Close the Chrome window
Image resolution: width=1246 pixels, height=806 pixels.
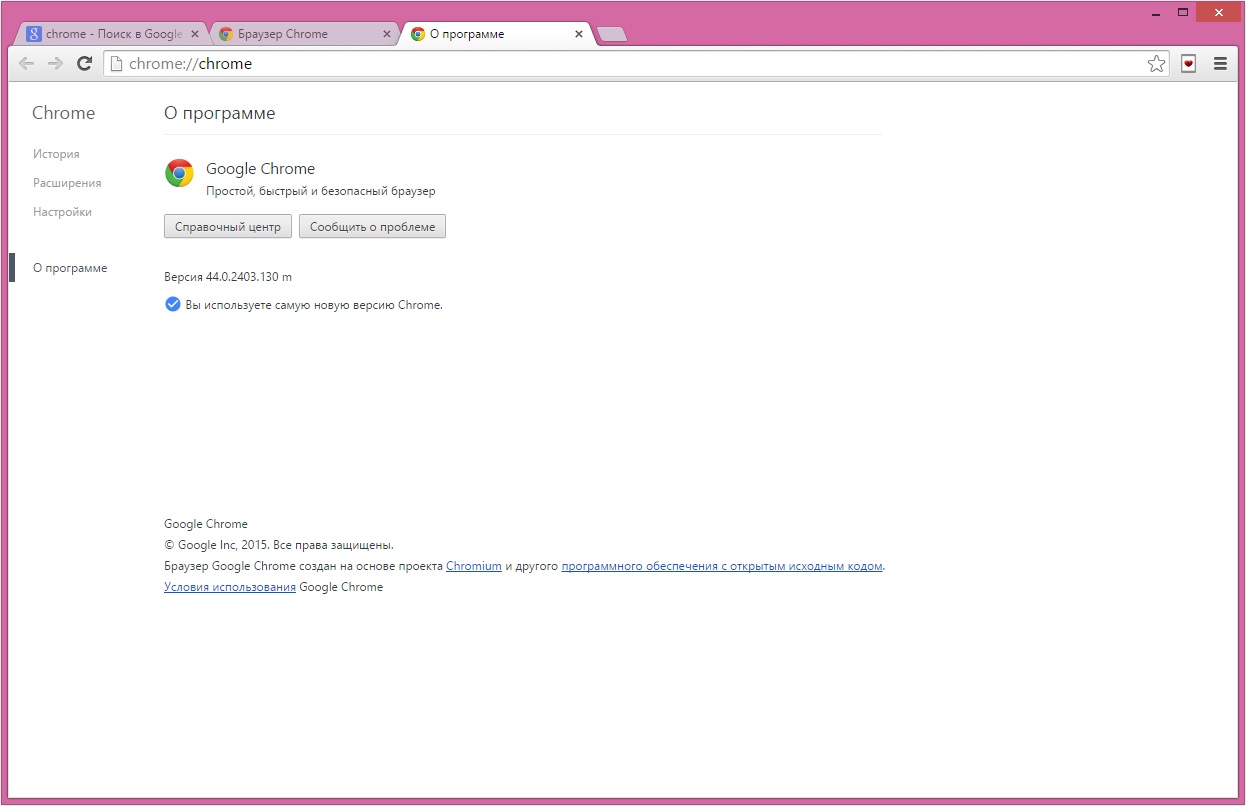[1218, 12]
